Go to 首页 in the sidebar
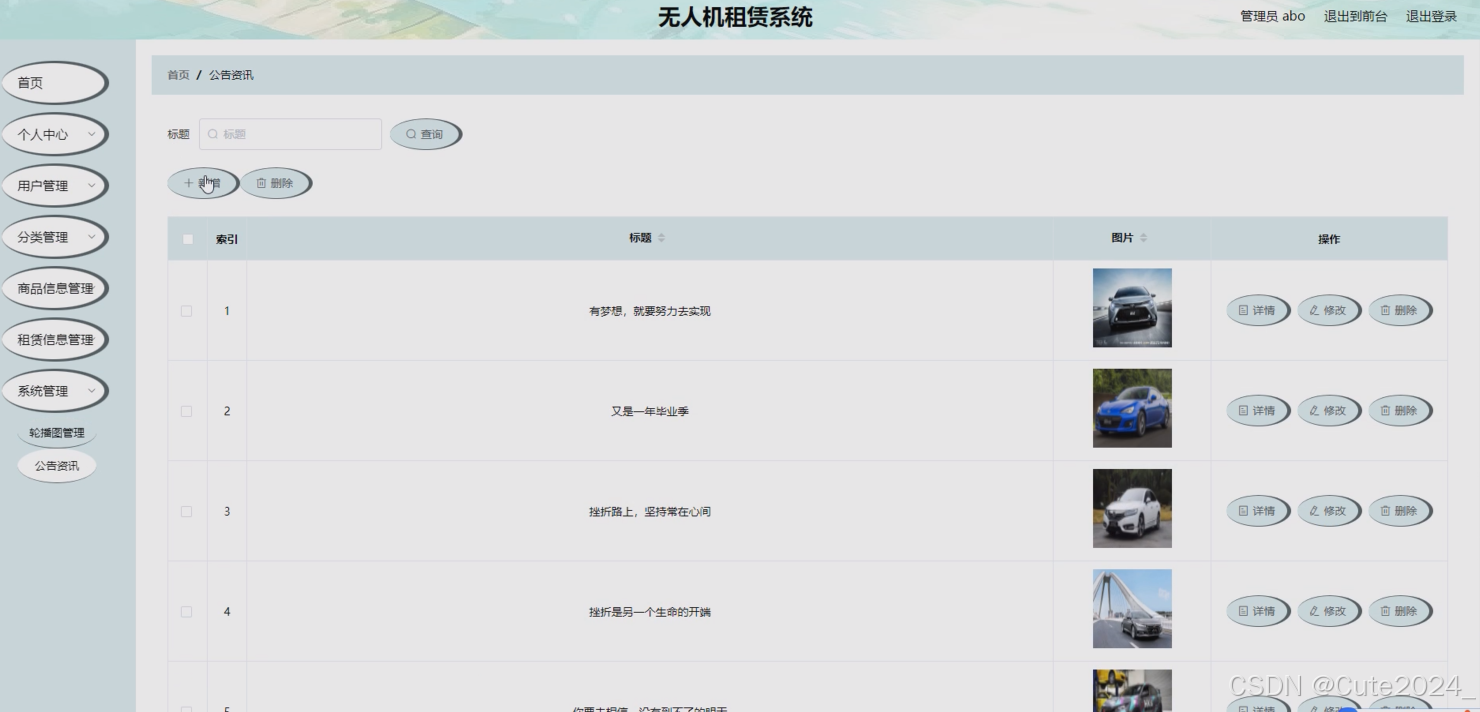This screenshot has height=712, width=1480. [x=54, y=83]
